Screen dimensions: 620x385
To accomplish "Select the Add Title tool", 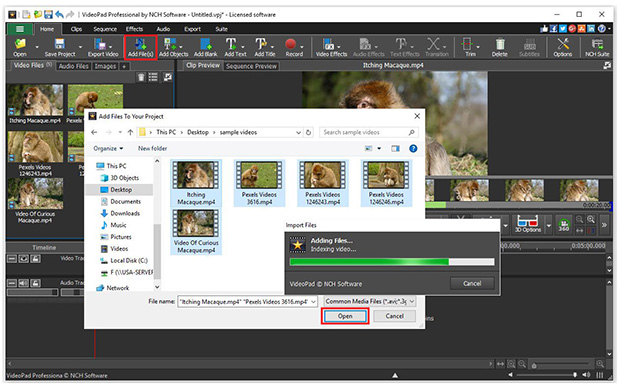I will [263, 47].
